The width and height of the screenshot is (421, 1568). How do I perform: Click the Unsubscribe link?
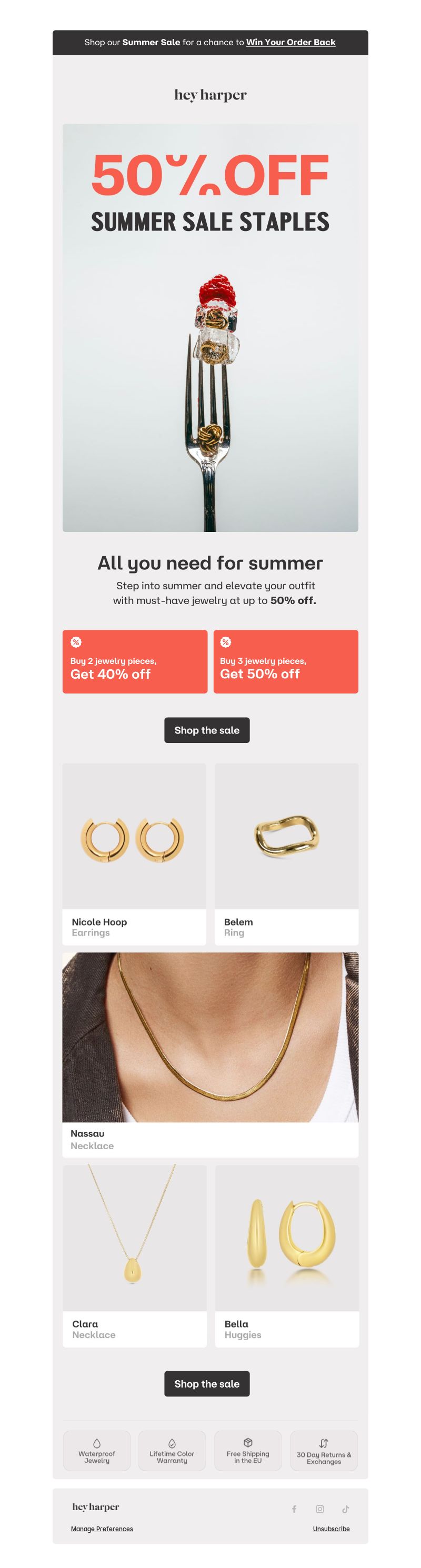click(331, 1529)
